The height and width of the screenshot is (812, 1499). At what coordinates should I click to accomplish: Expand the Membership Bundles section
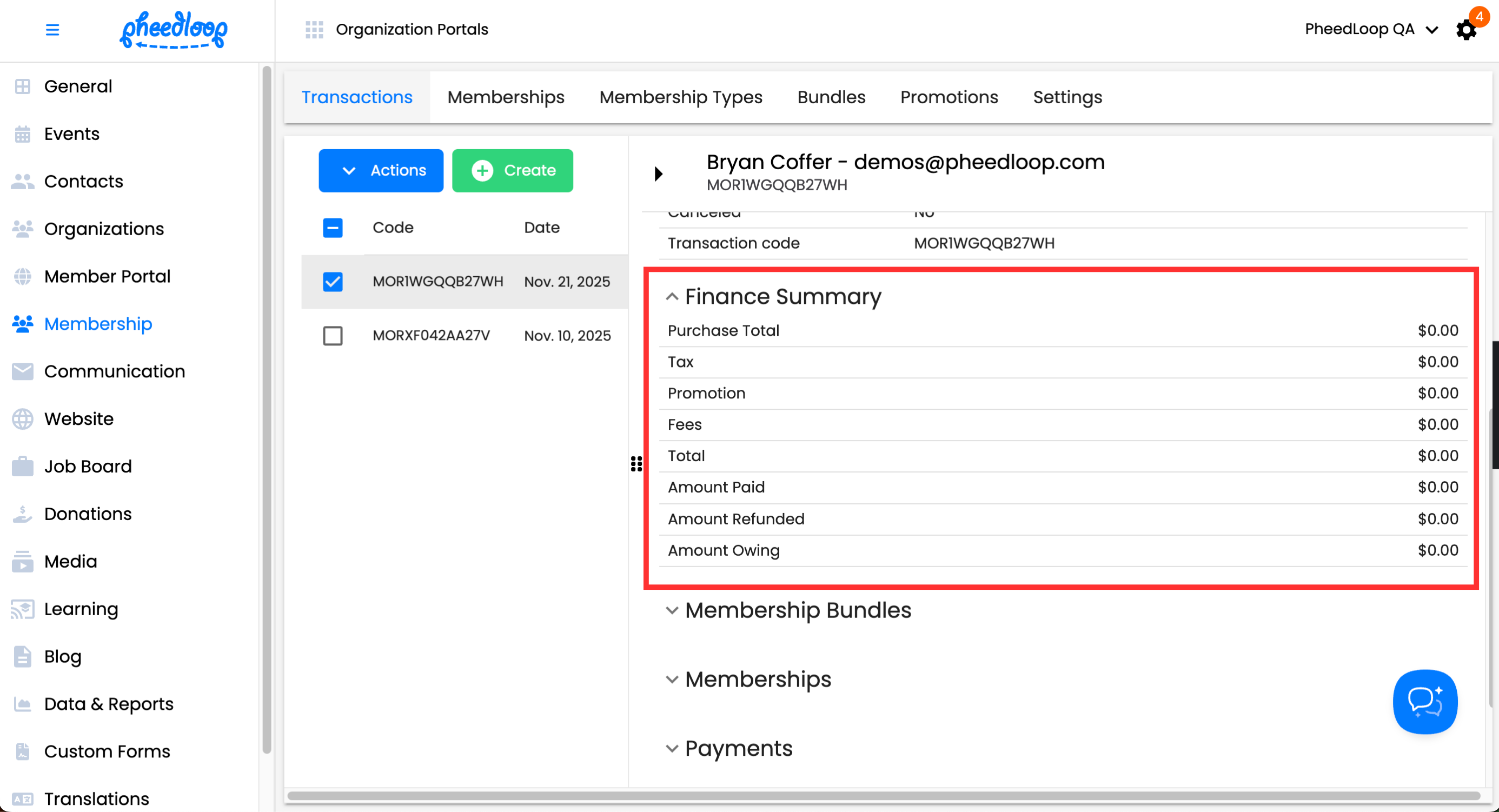672,610
